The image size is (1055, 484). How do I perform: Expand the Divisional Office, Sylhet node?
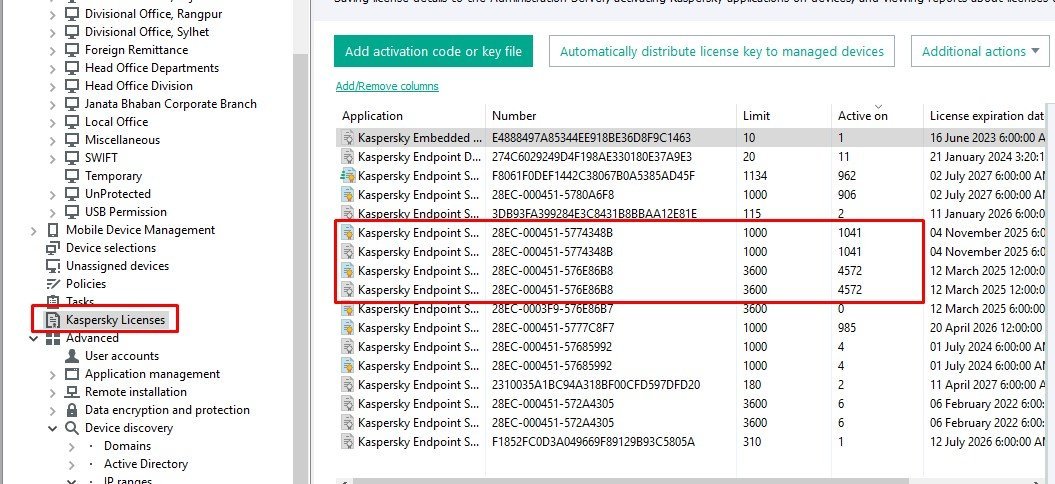53,32
